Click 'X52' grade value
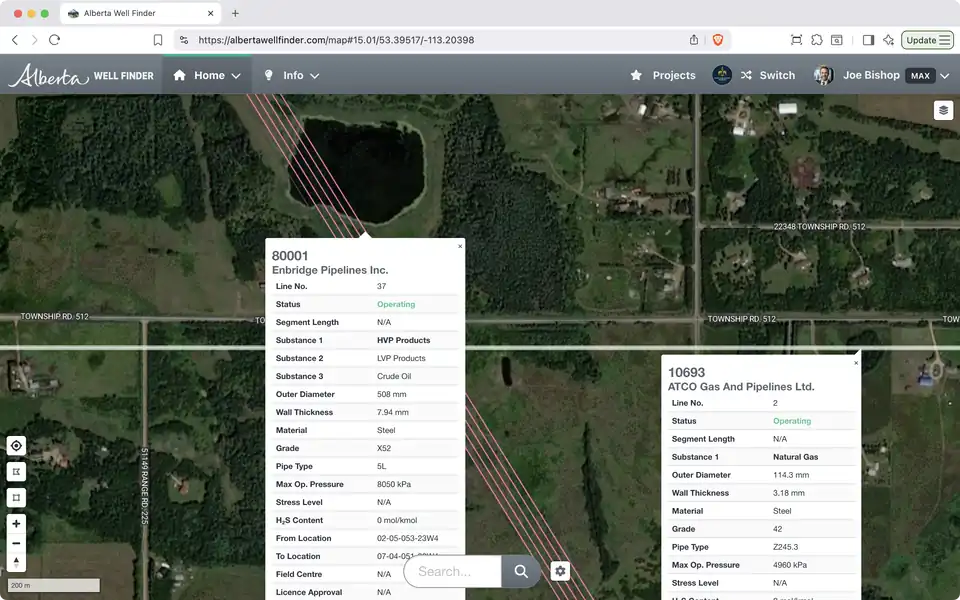This screenshot has height=600, width=960. tap(383, 449)
